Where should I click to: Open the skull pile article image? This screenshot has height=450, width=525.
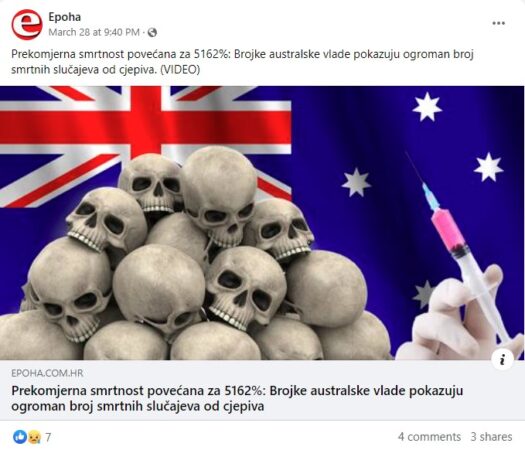tap(262, 223)
